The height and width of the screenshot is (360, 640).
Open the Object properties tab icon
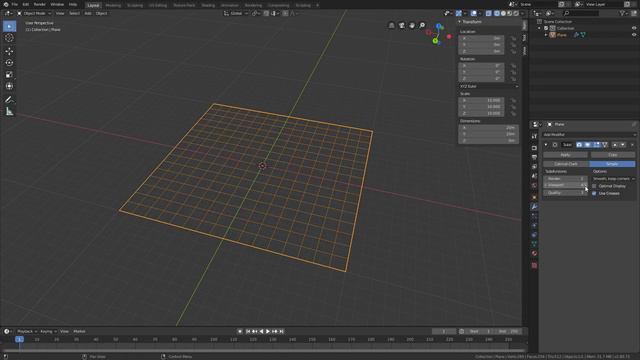pyautogui.click(x=534, y=197)
